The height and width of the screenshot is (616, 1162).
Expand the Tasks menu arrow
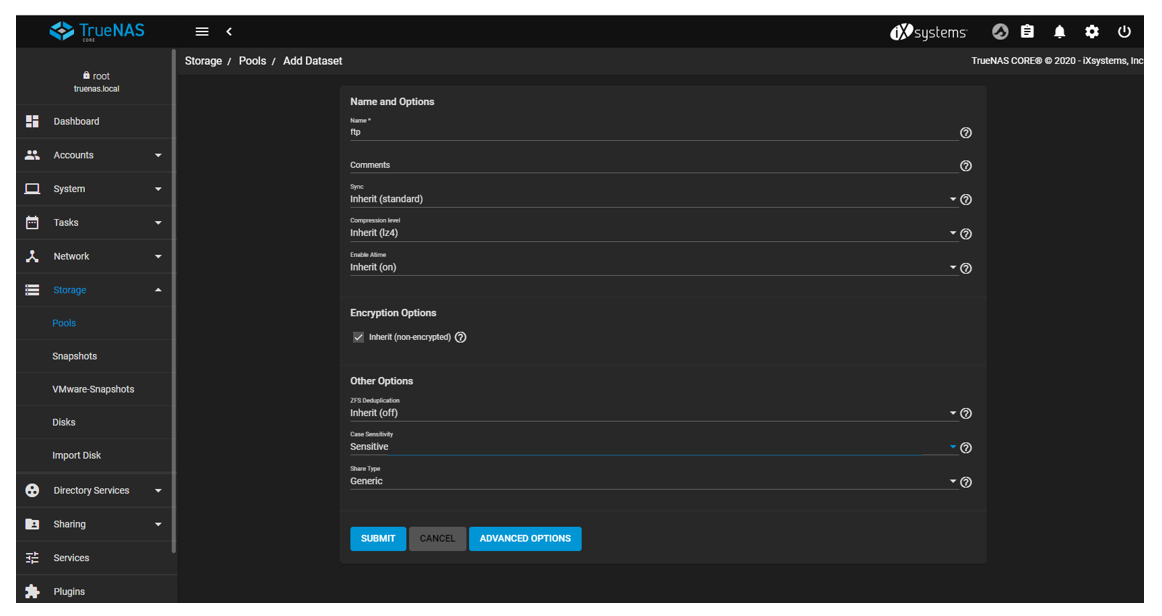point(158,222)
